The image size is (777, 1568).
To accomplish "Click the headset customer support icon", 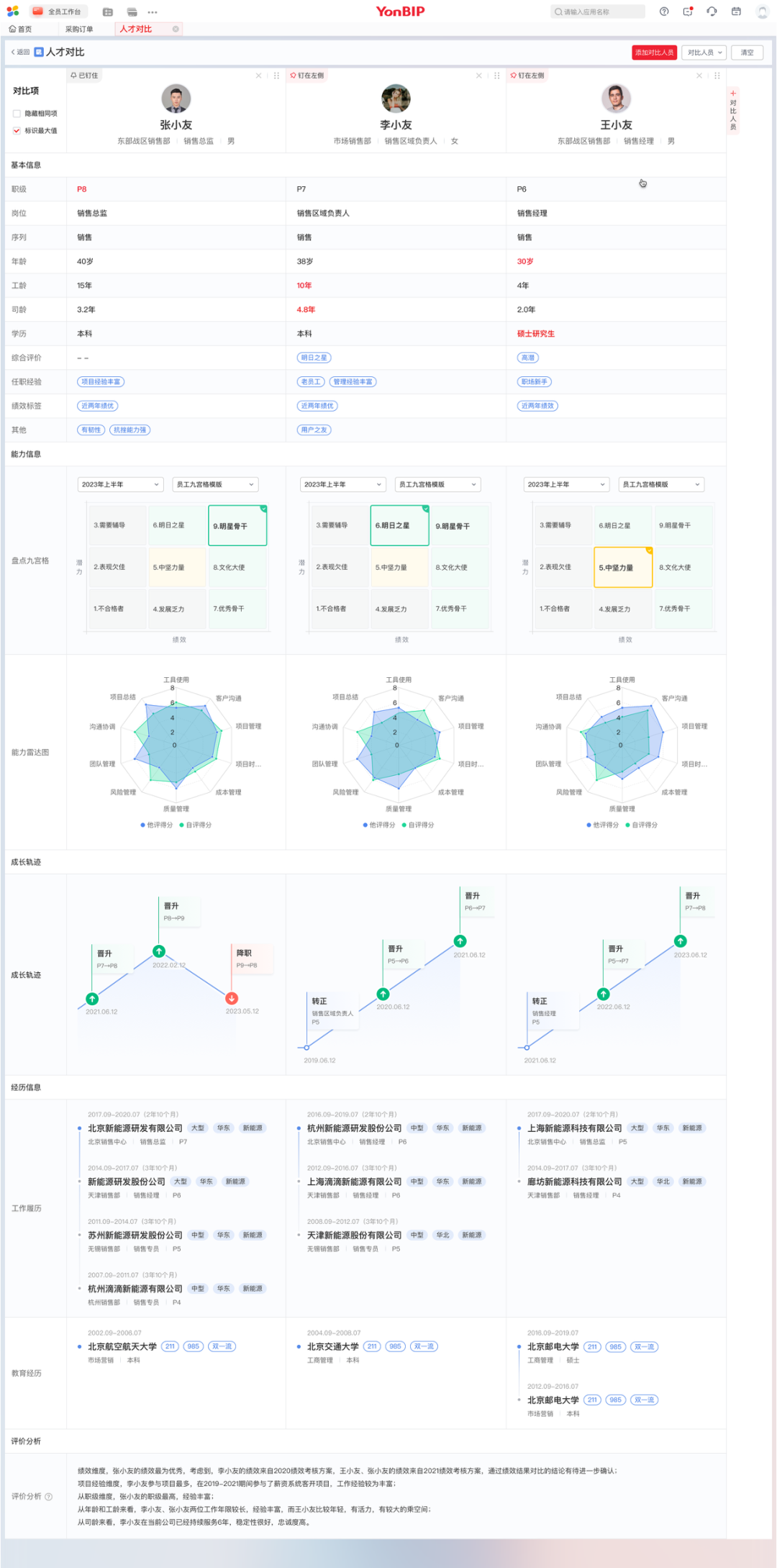I will click(x=712, y=12).
